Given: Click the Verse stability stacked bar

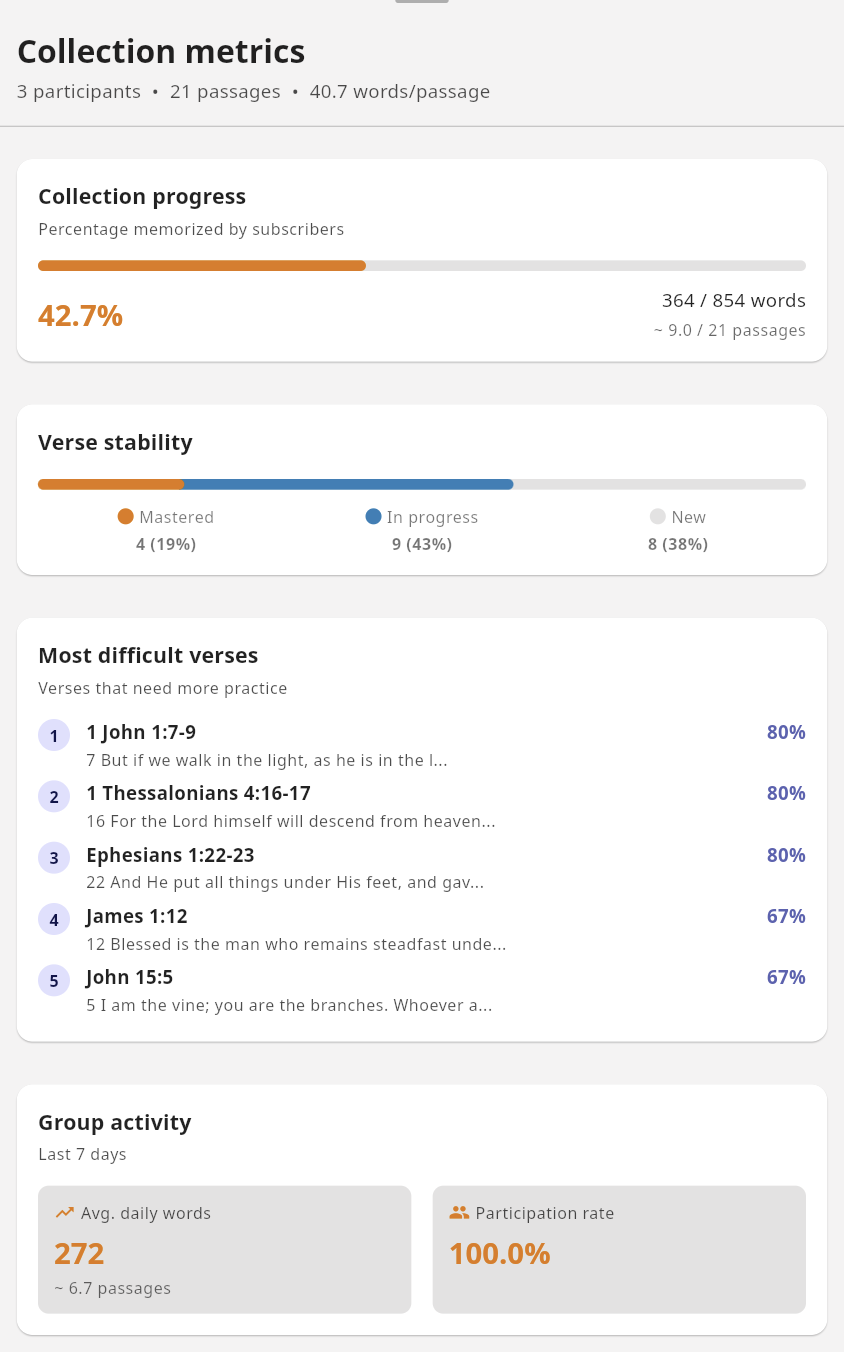Looking at the screenshot, I should [422, 483].
